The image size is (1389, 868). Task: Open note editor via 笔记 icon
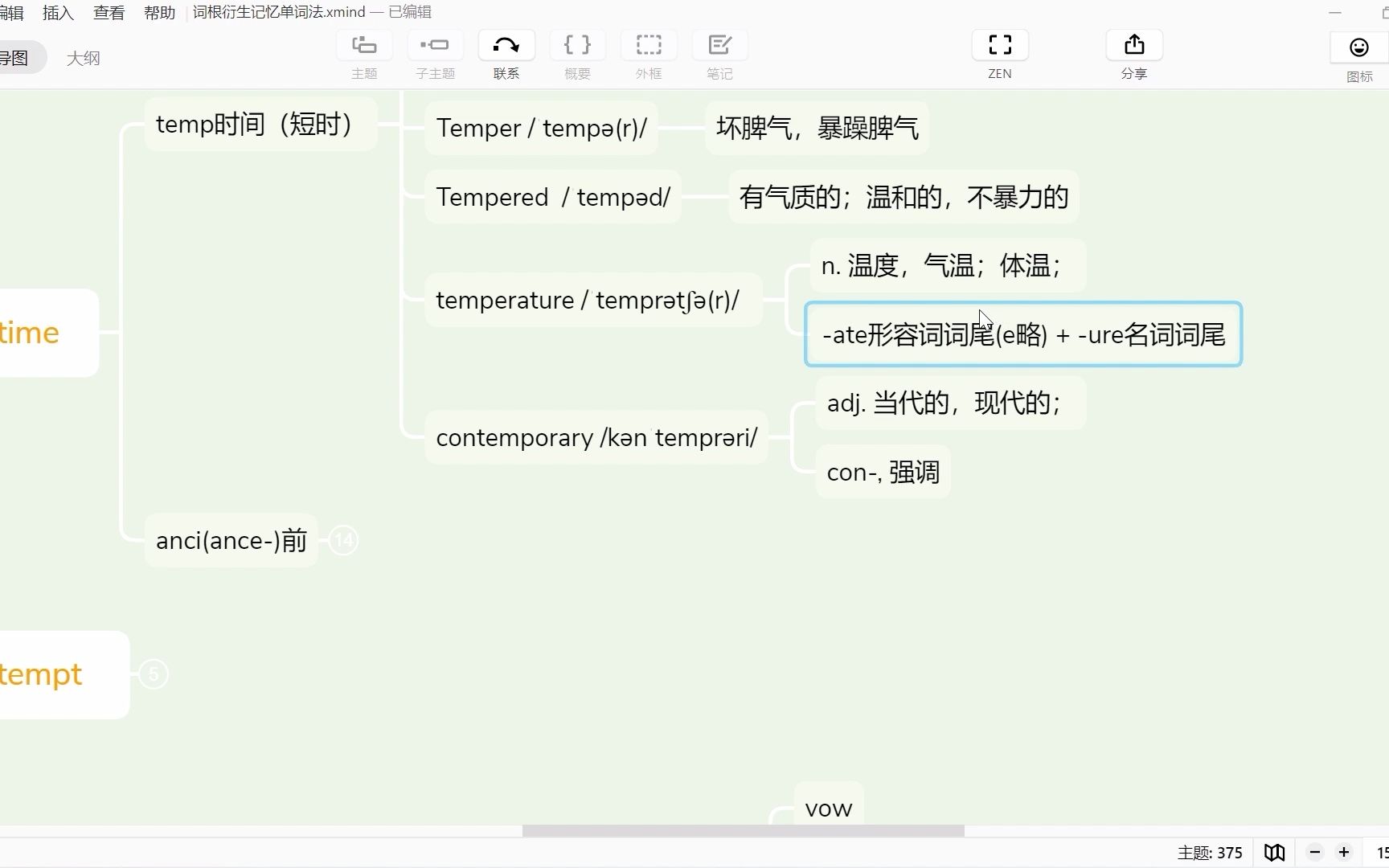pyautogui.click(x=719, y=45)
